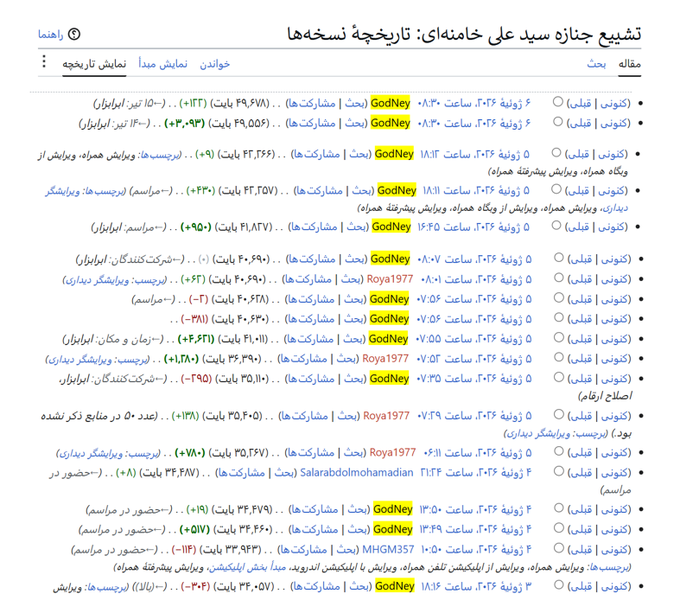Click highlighted GodNey in the 16:45 row
Screen dimensions: 680x613
391,226
